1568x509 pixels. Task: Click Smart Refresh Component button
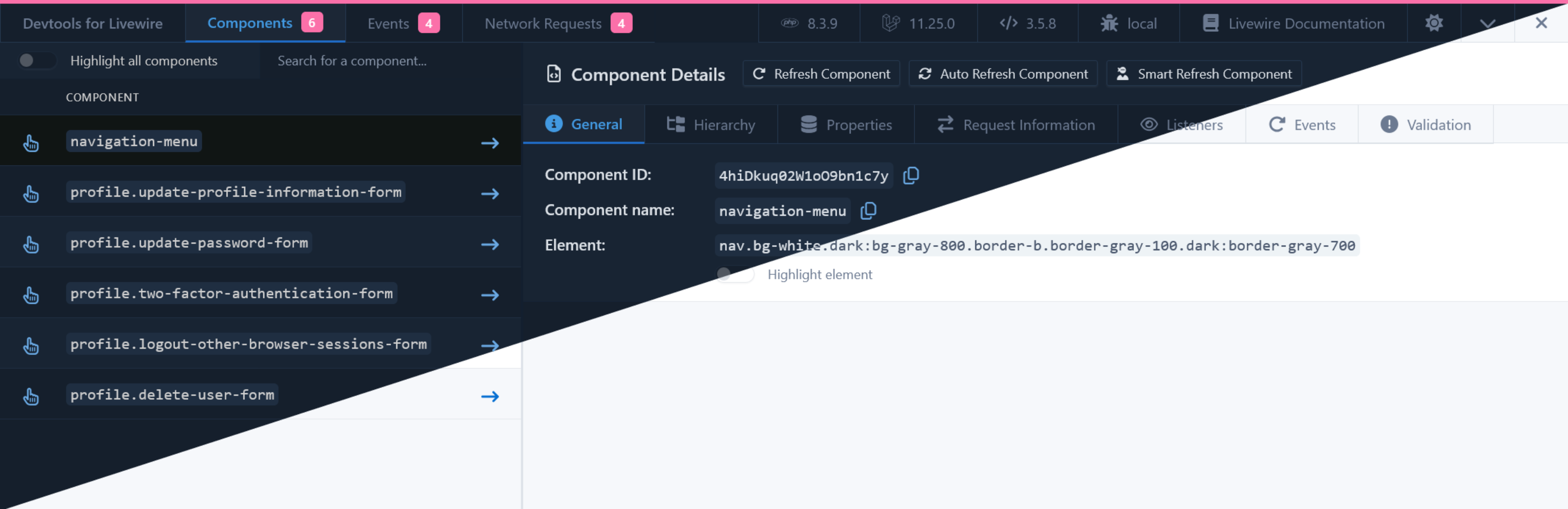point(1203,74)
